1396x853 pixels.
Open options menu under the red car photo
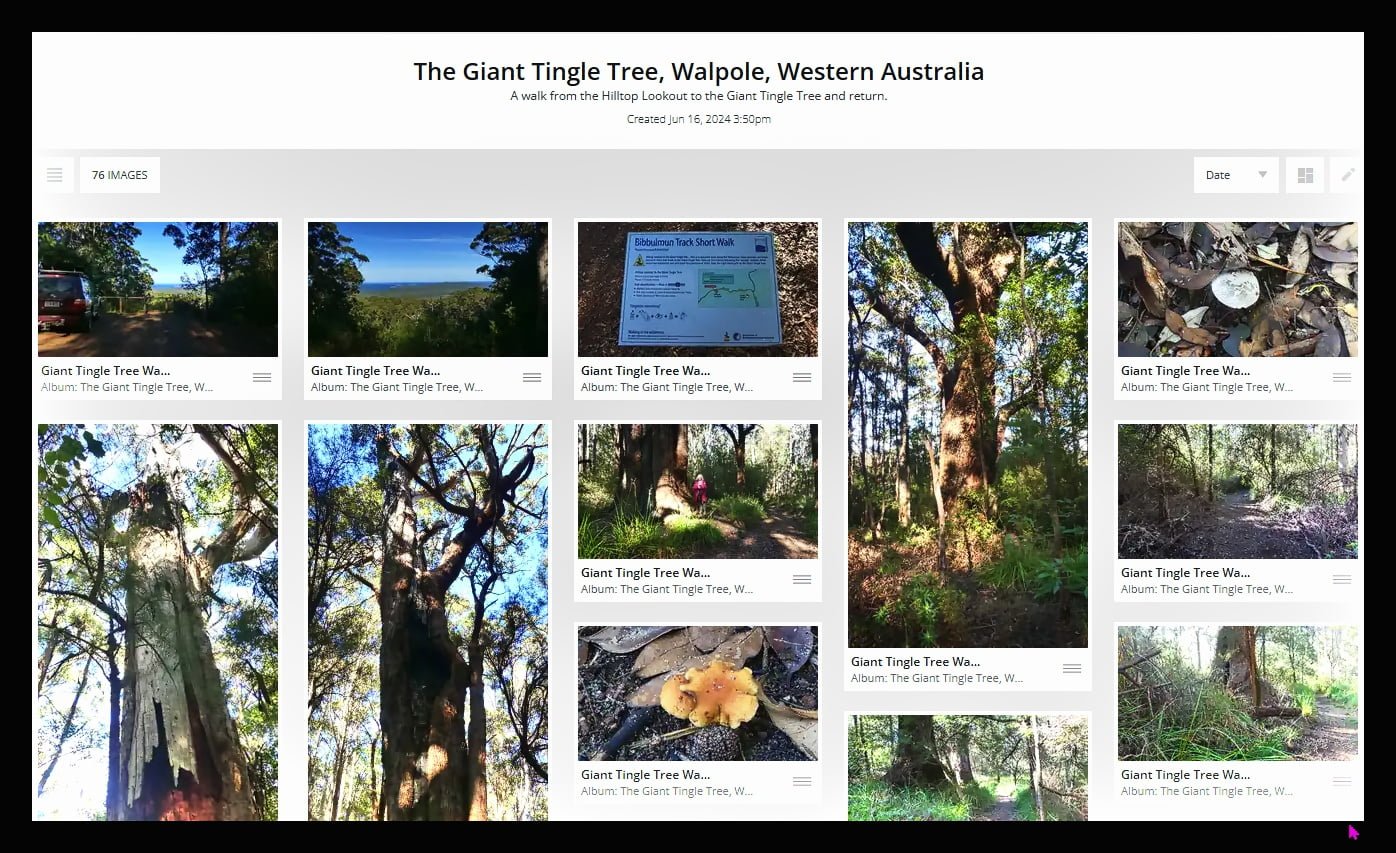click(x=262, y=378)
